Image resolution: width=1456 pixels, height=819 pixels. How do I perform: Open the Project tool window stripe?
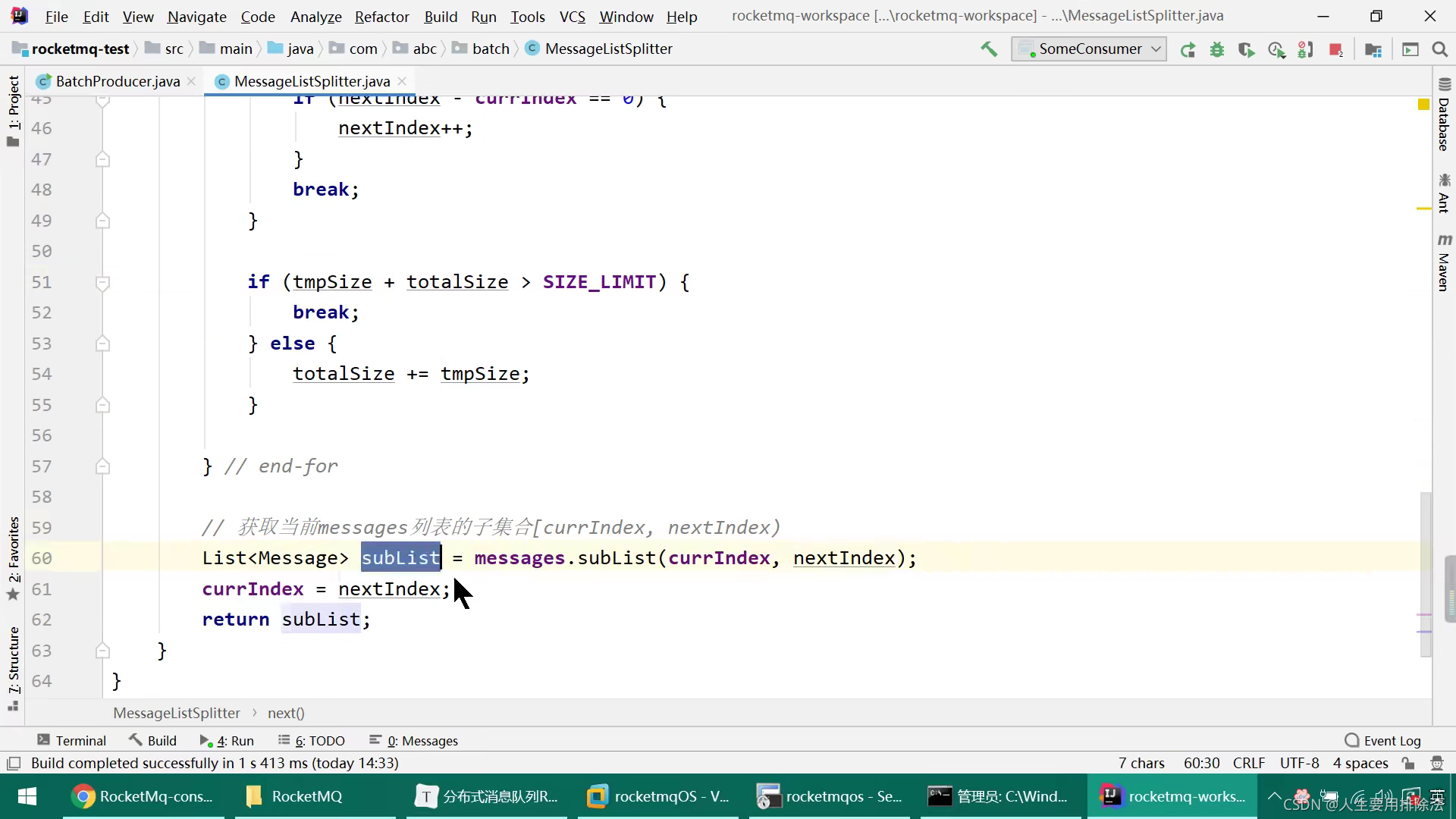(14, 111)
